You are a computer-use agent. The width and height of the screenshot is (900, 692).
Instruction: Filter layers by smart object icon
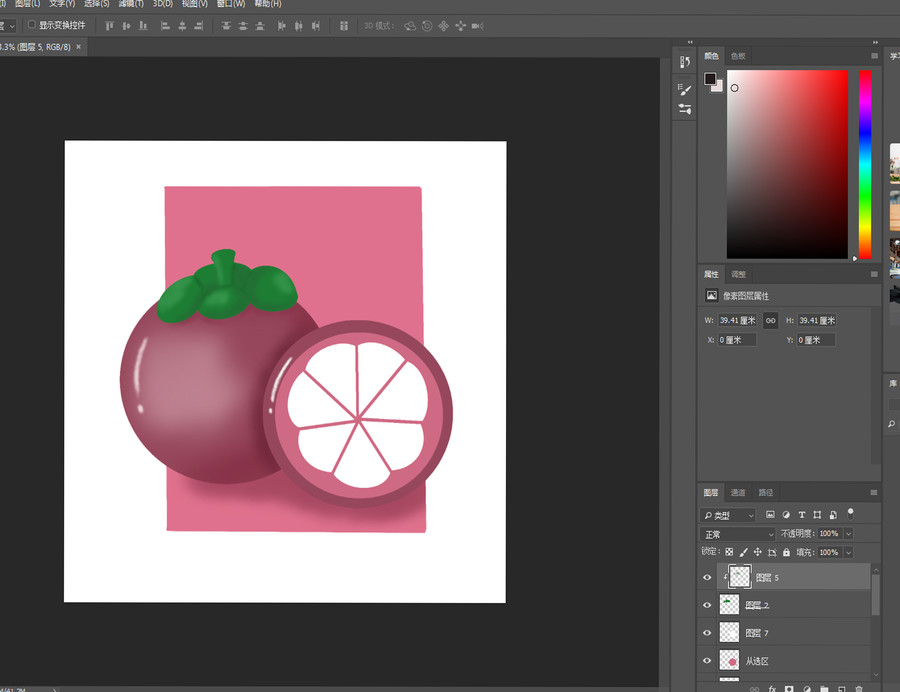833,515
